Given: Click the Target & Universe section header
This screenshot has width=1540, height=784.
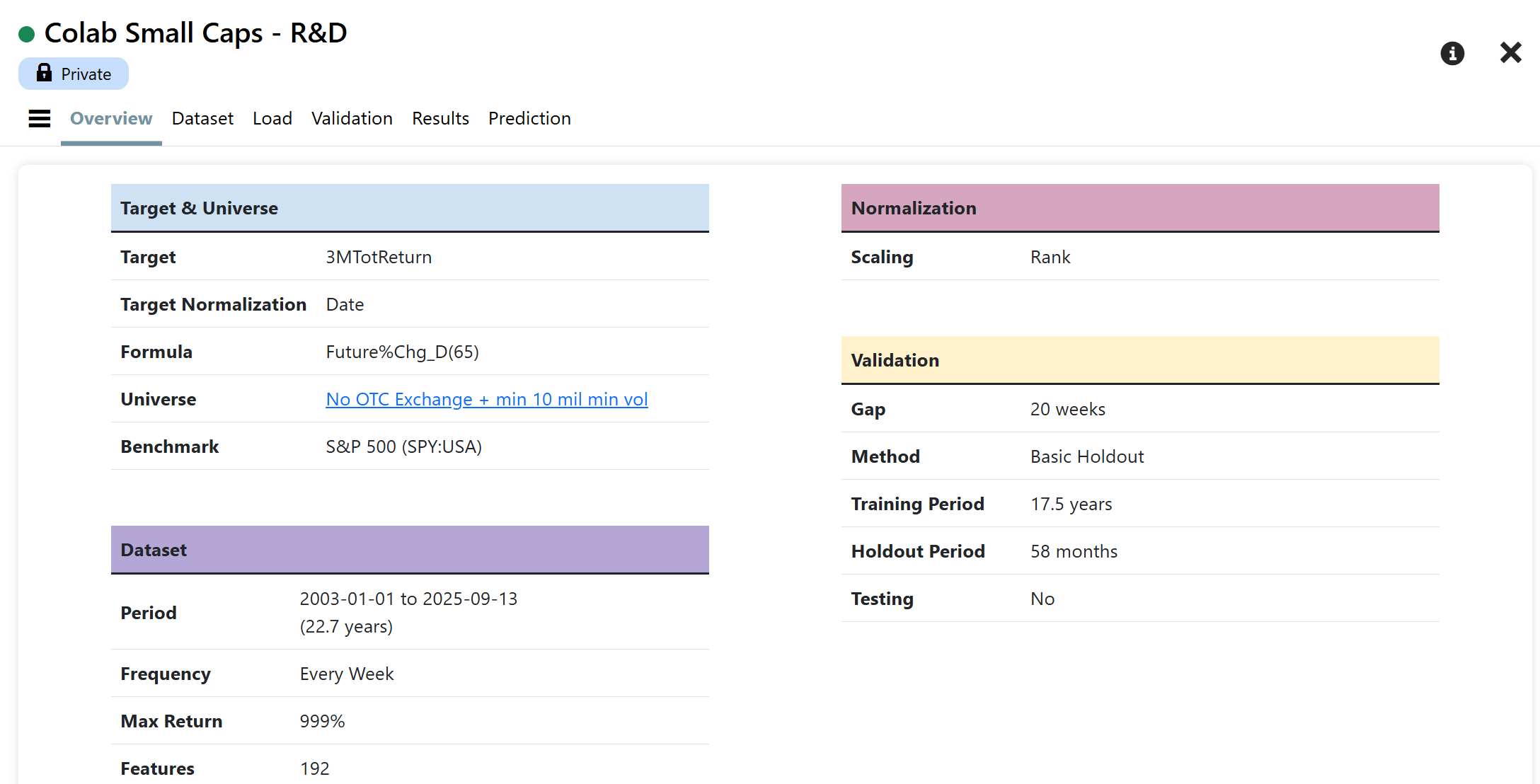Looking at the screenshot, I should pos(410,208).
